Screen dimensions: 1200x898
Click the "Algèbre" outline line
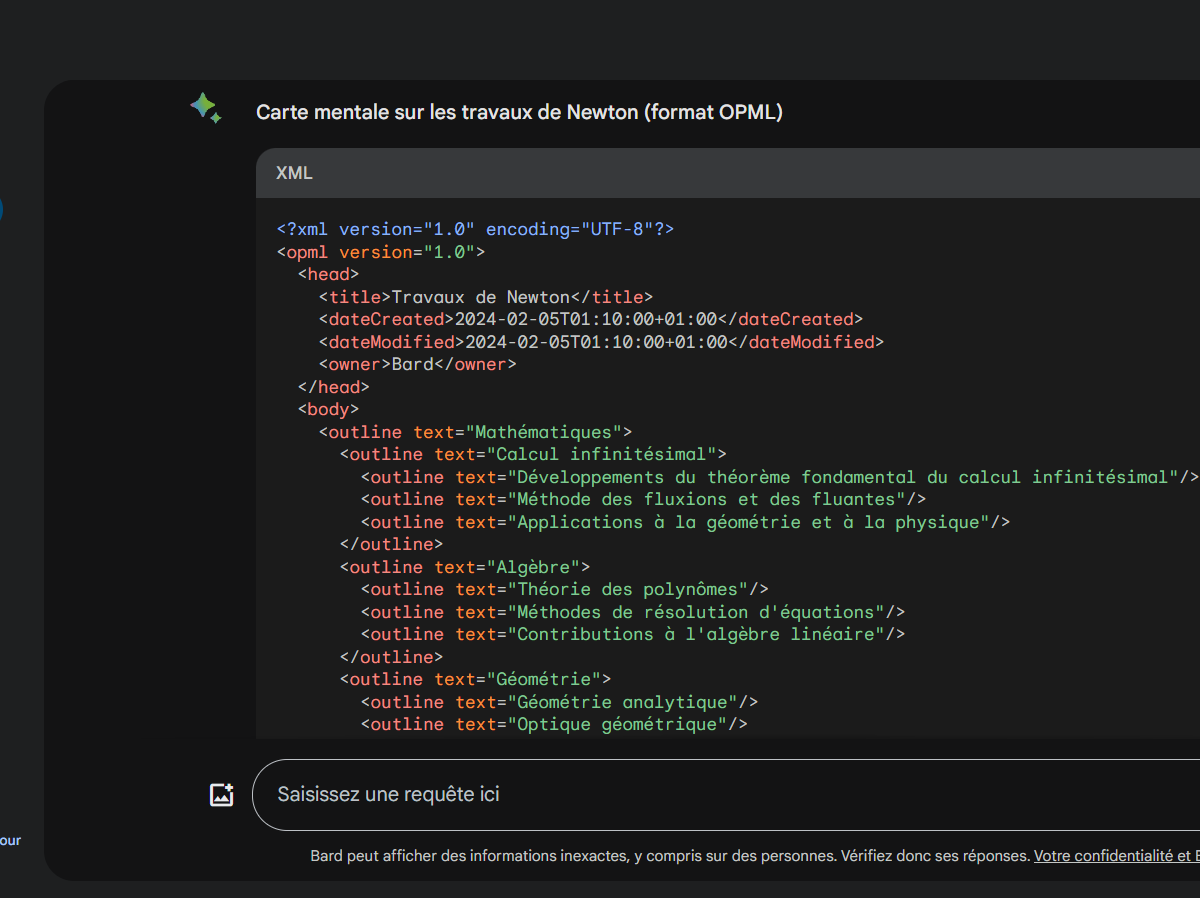465,567
